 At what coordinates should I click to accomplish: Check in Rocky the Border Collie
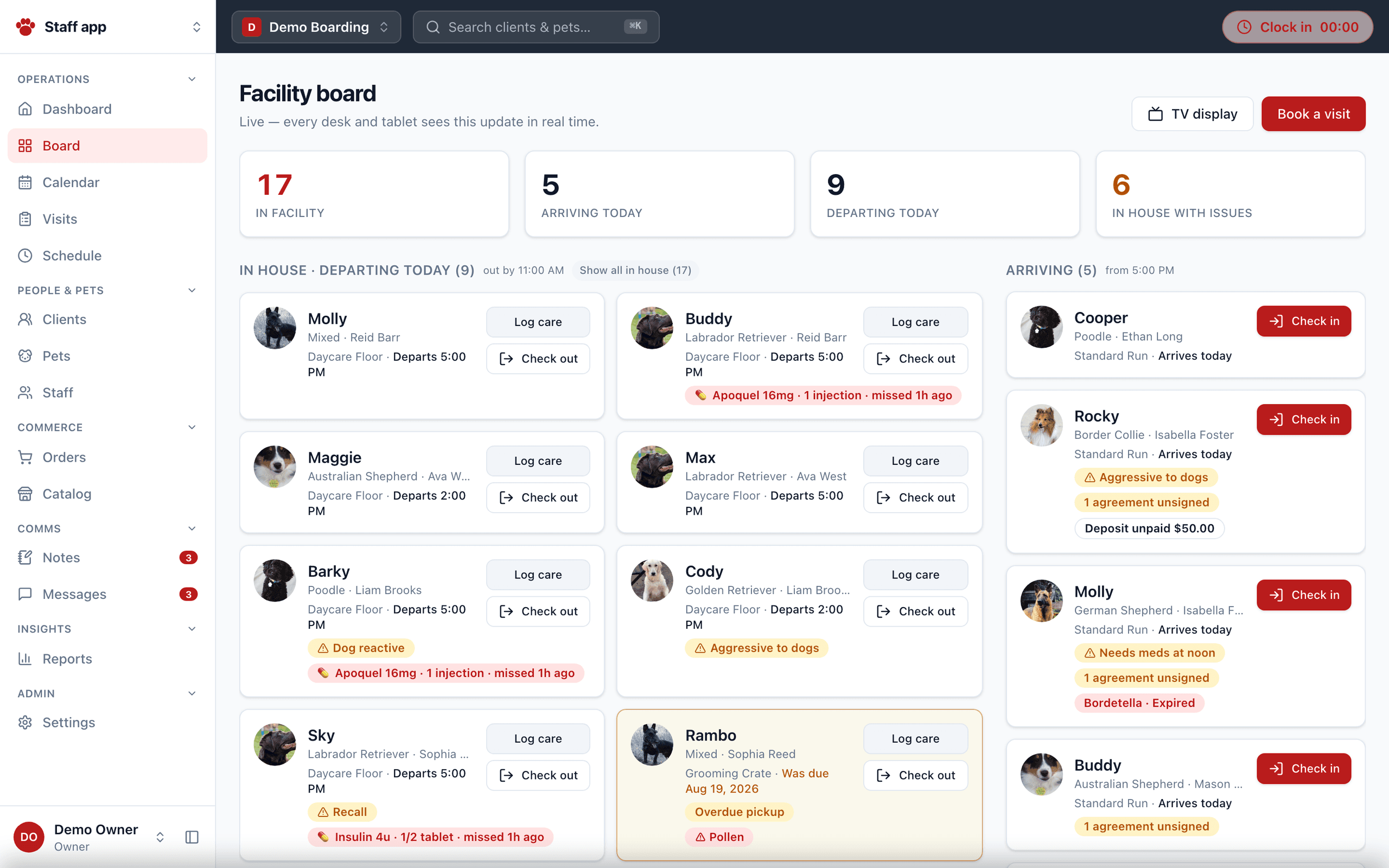[x=1303, y=420]
